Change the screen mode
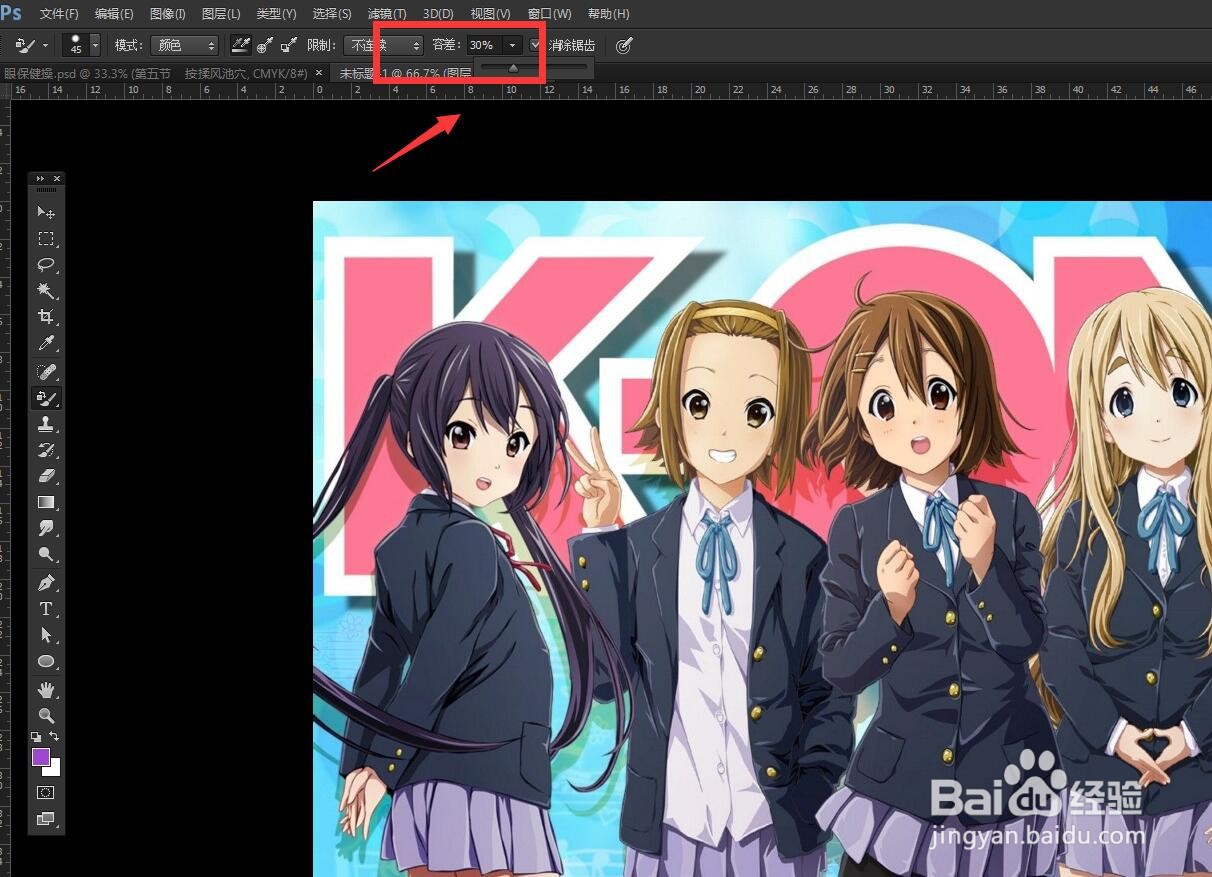This screenshot has width=1212, height=877. tap(46, 819)
